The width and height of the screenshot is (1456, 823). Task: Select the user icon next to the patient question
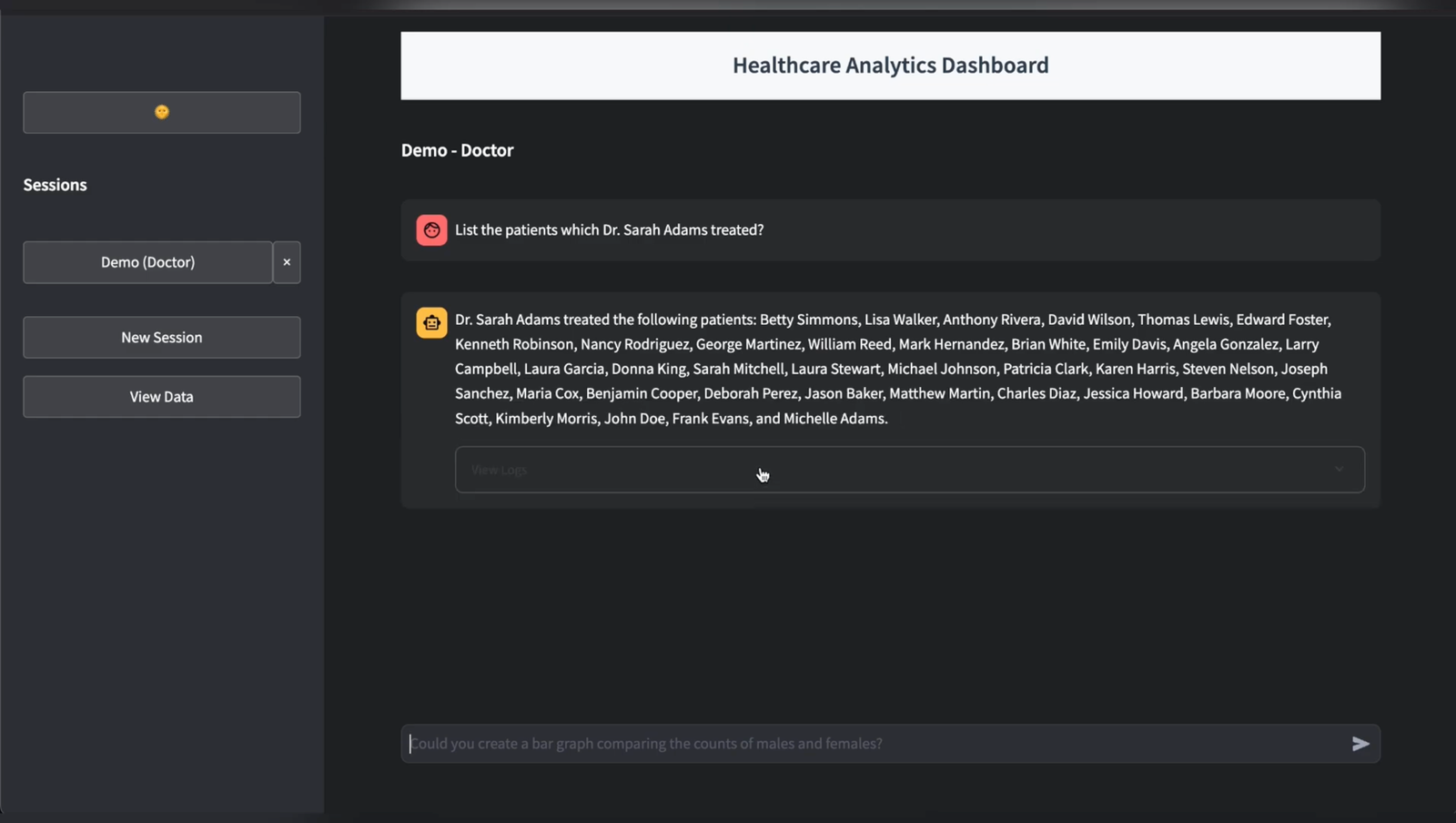point(431,229)
